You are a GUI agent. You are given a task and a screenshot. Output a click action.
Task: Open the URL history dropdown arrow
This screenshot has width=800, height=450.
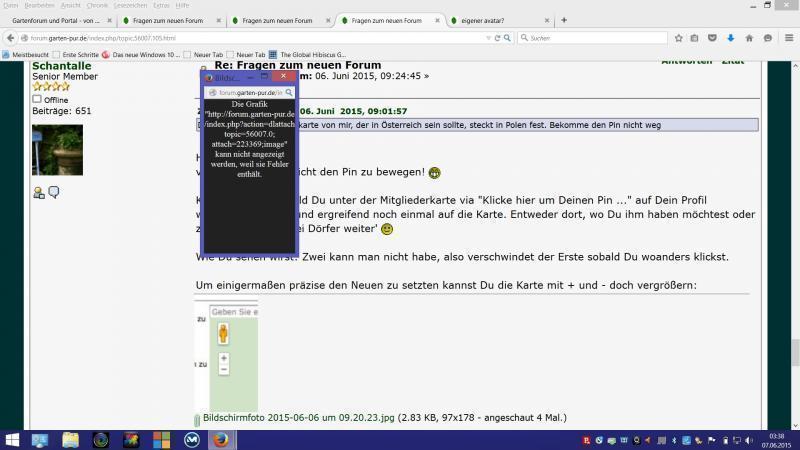point(490,38)
